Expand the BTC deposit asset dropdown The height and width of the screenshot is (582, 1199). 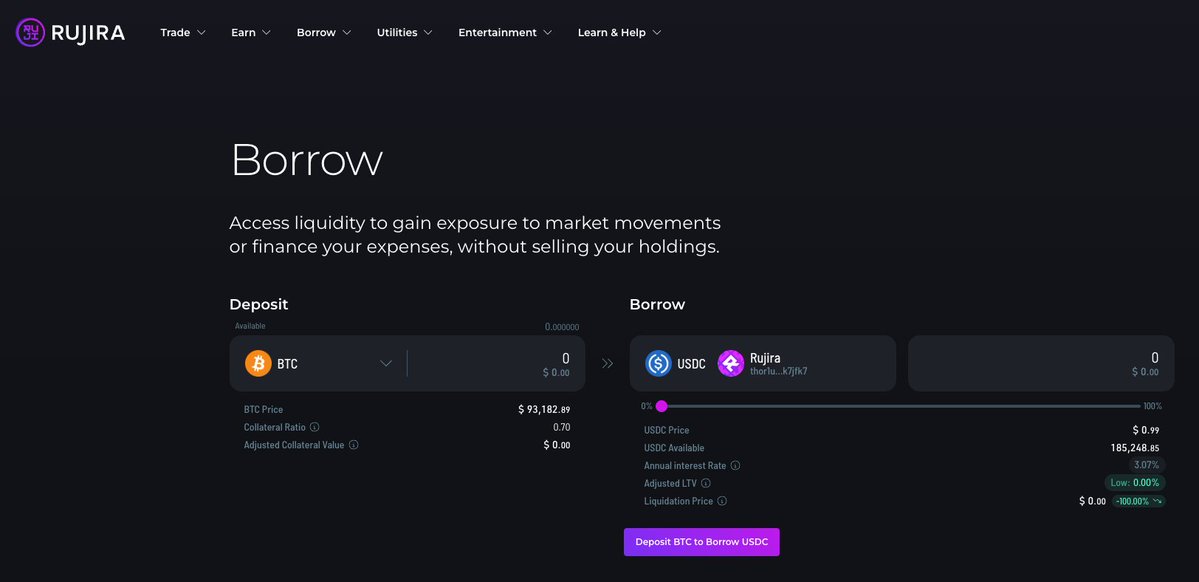point(386,363)
